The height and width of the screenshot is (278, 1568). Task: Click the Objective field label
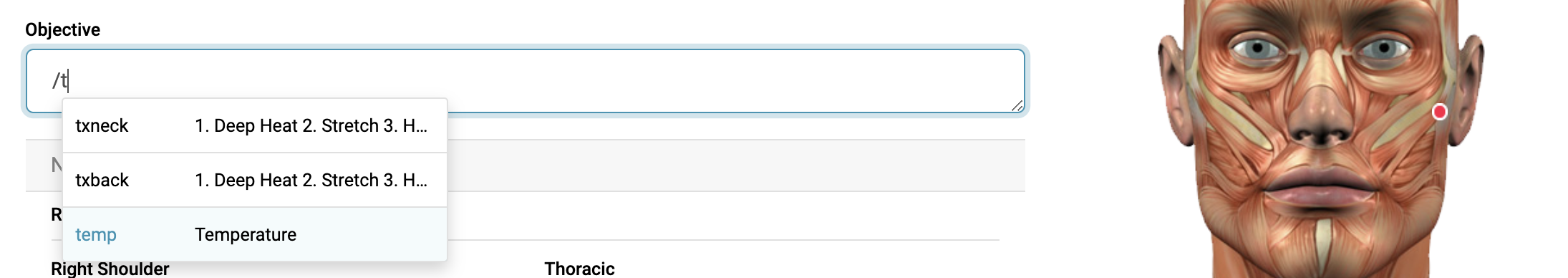tap(62, 29)
